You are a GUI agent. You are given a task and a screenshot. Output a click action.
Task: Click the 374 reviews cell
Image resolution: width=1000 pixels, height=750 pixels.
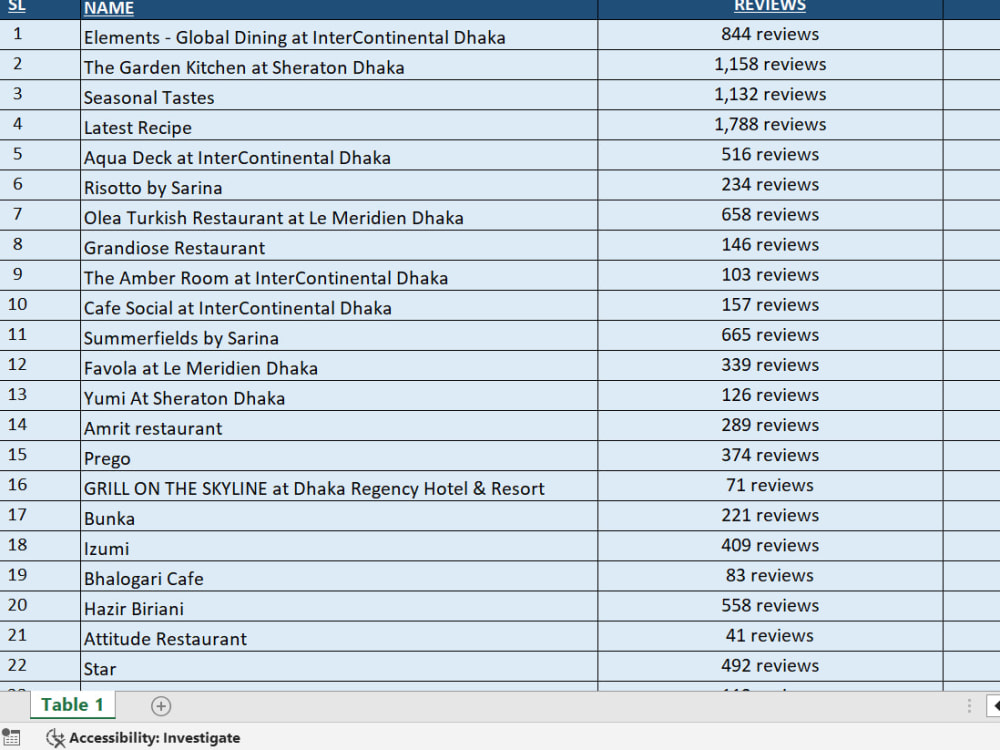coord(770,456)
